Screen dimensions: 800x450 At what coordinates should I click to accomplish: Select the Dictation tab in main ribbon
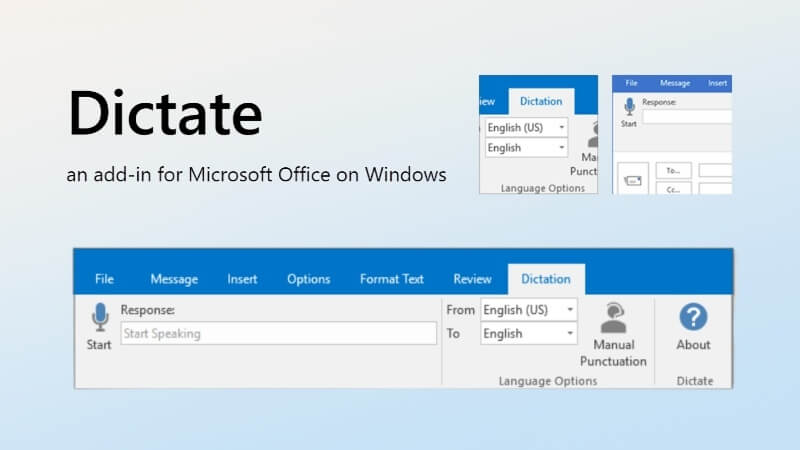(x=546, y=279)
